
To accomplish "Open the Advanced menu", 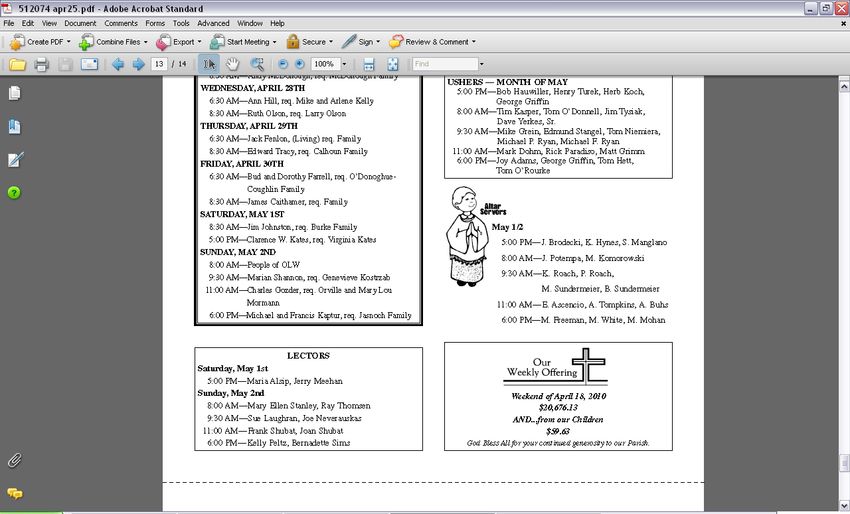I will pos(213,23).
